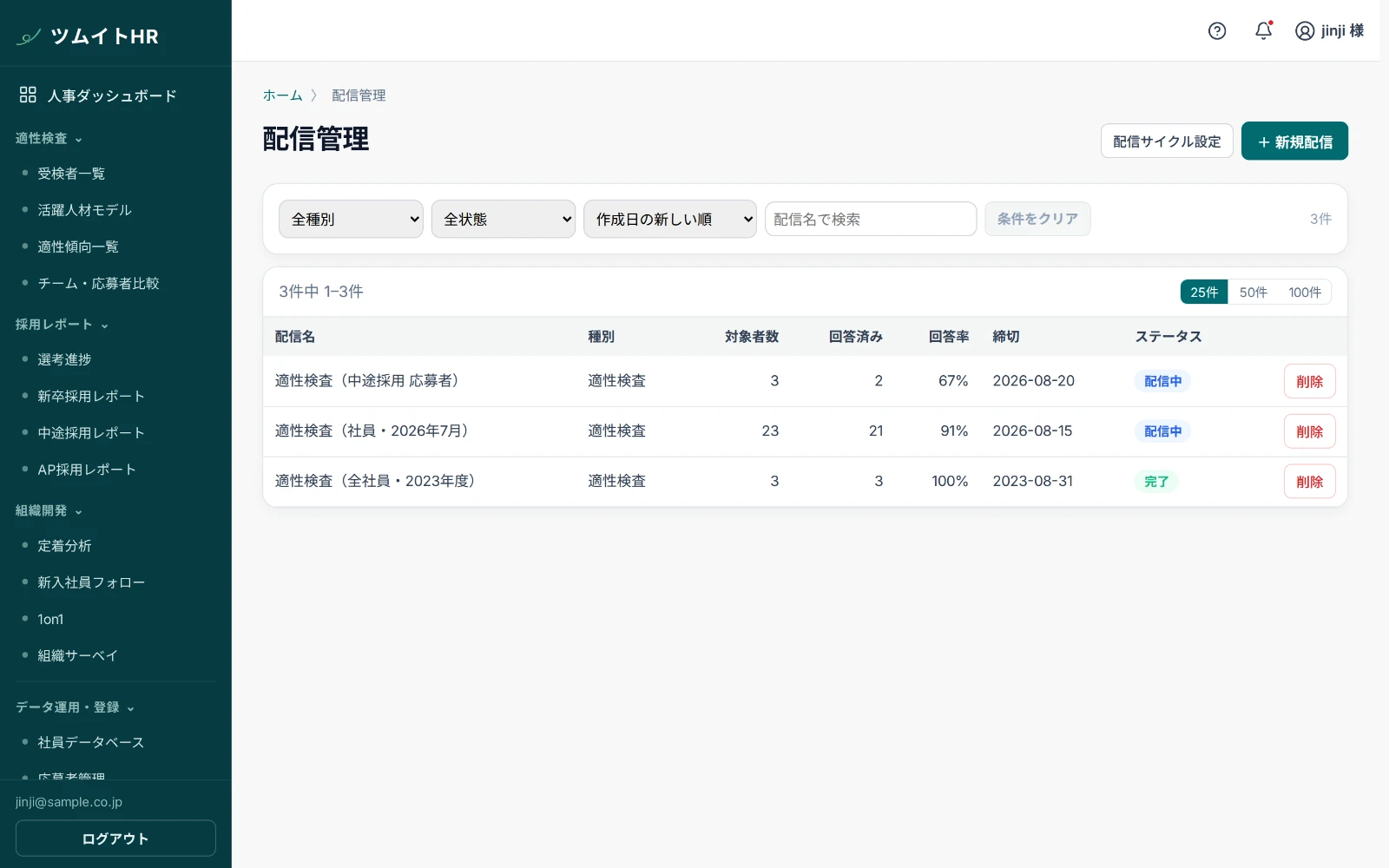
Task: Go to ホーム breadcrumb link
Action: [x=283, y=95]
